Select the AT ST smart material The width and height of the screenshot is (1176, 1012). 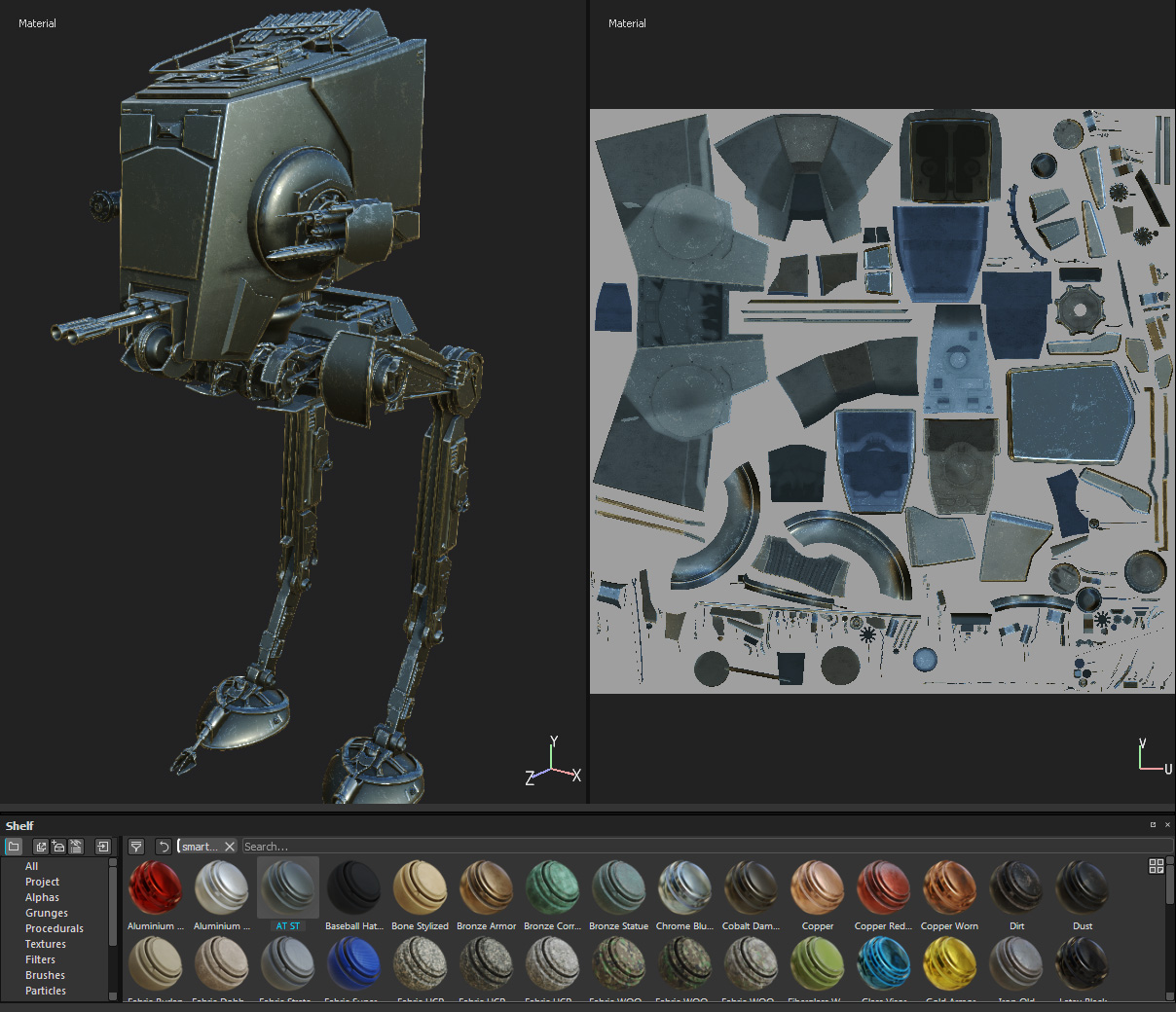coord(287,895)
